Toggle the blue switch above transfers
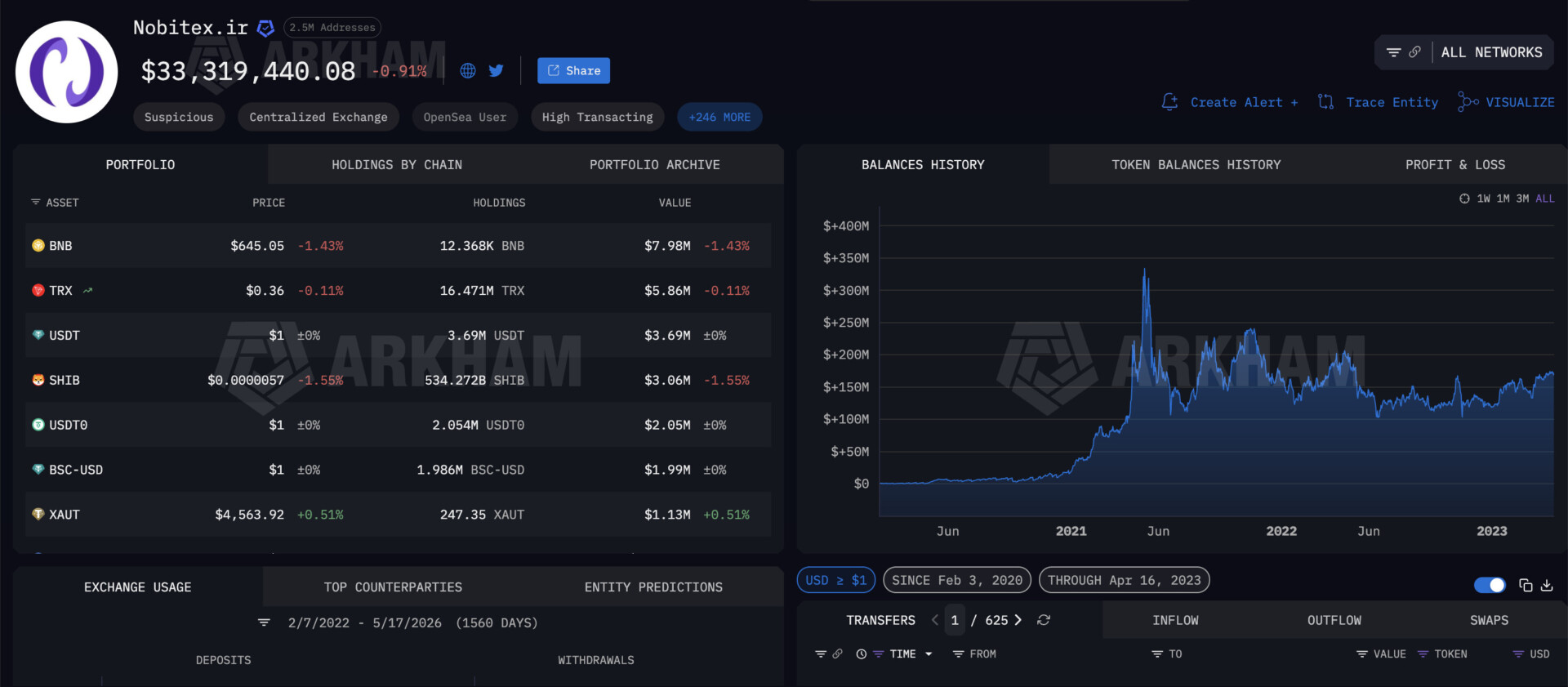The width and height of the screenshot is (1568, 687). tap(1490, 585)
